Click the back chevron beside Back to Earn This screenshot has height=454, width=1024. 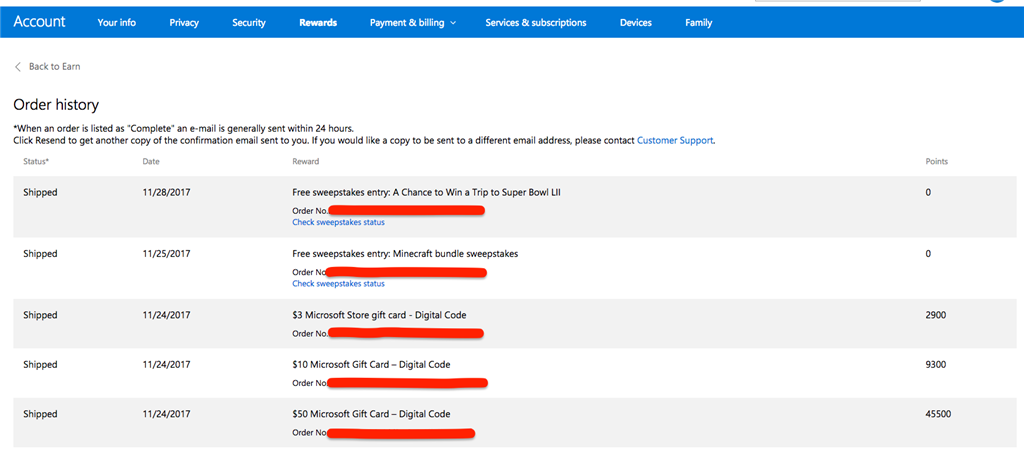(18, 67)
